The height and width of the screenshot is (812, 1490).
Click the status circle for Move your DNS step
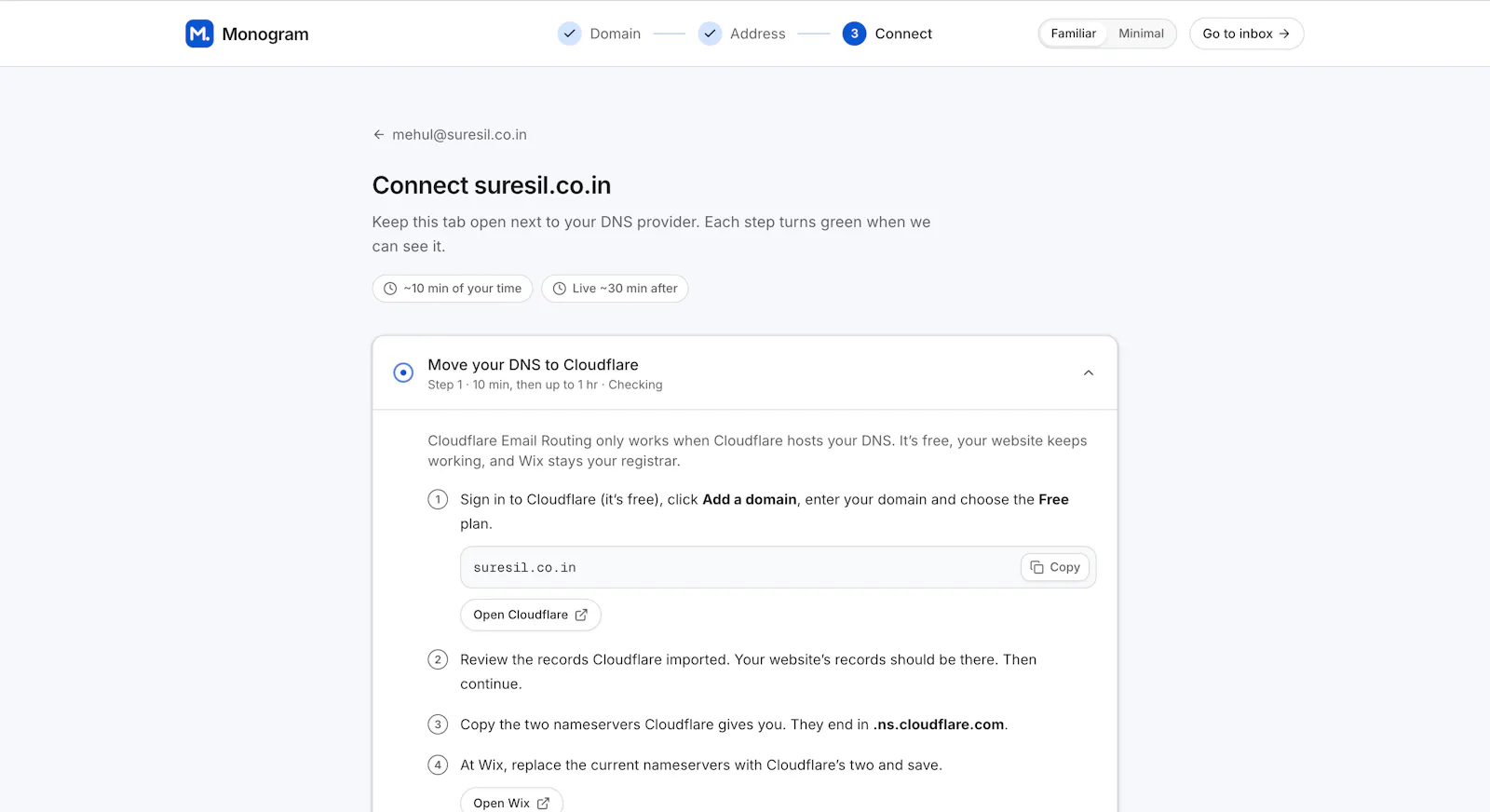coord(403,372)
